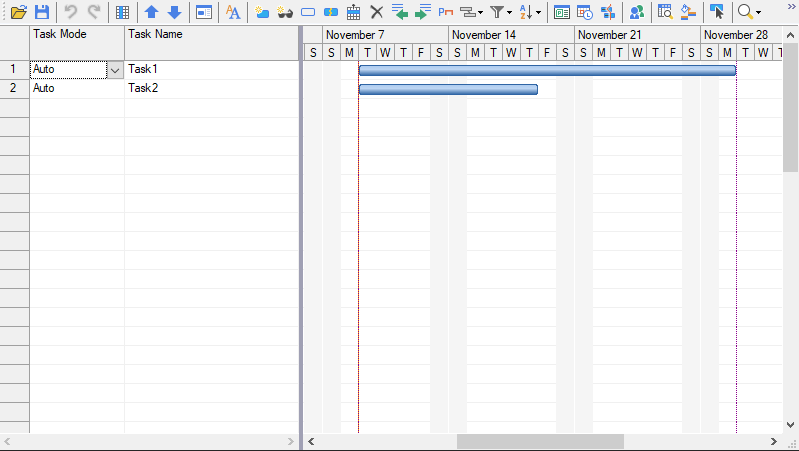Open the font settings 'A' icon
Screen dimensions: 799x451
point(232,12)
